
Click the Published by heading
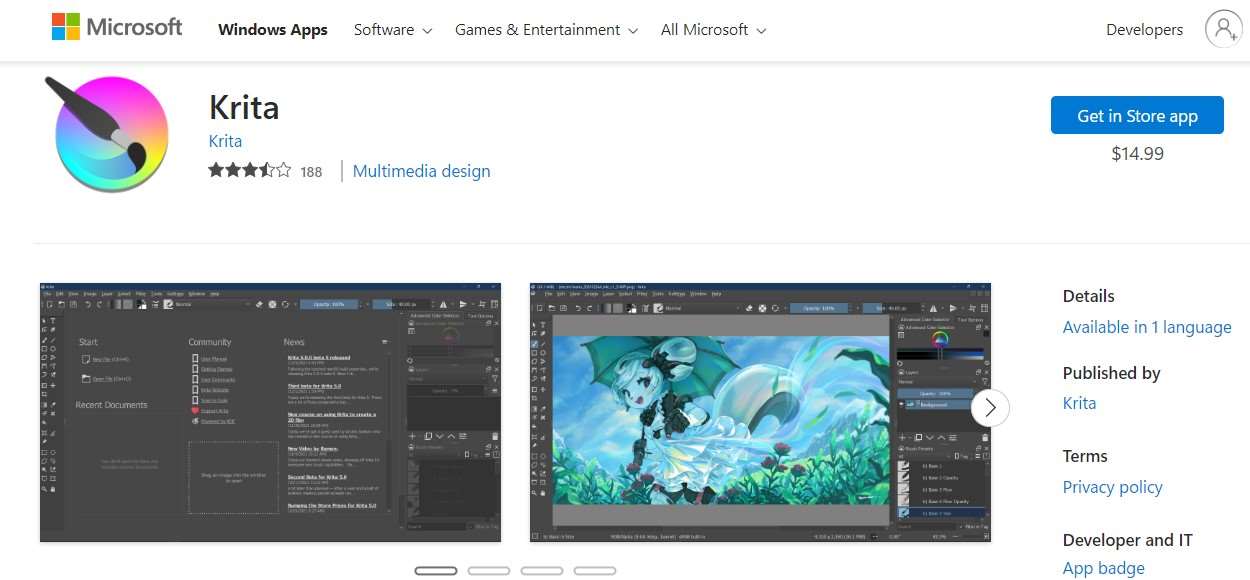click(1111, 373)
